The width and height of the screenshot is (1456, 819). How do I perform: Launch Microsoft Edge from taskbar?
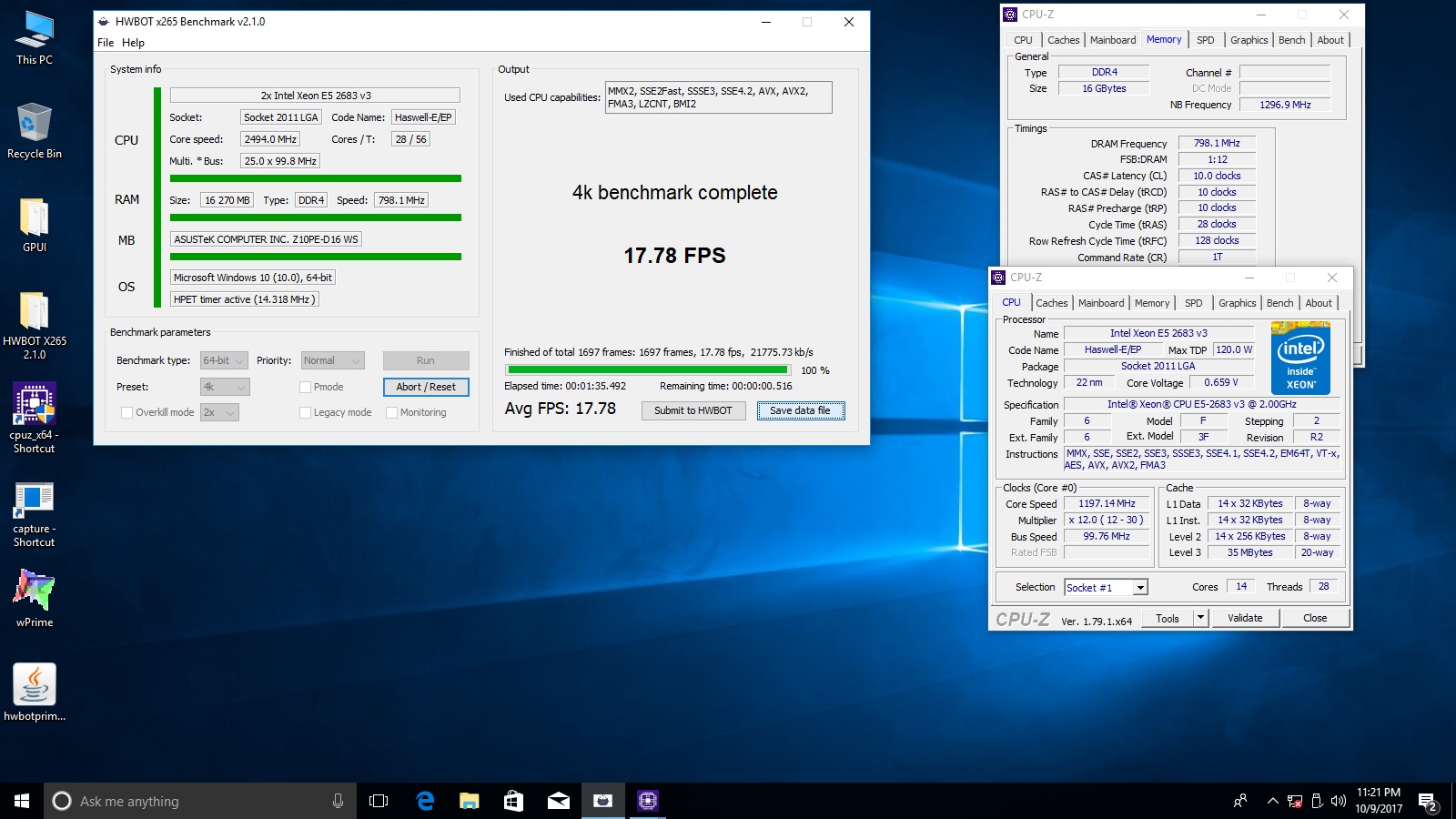click(x=424, y=801)
